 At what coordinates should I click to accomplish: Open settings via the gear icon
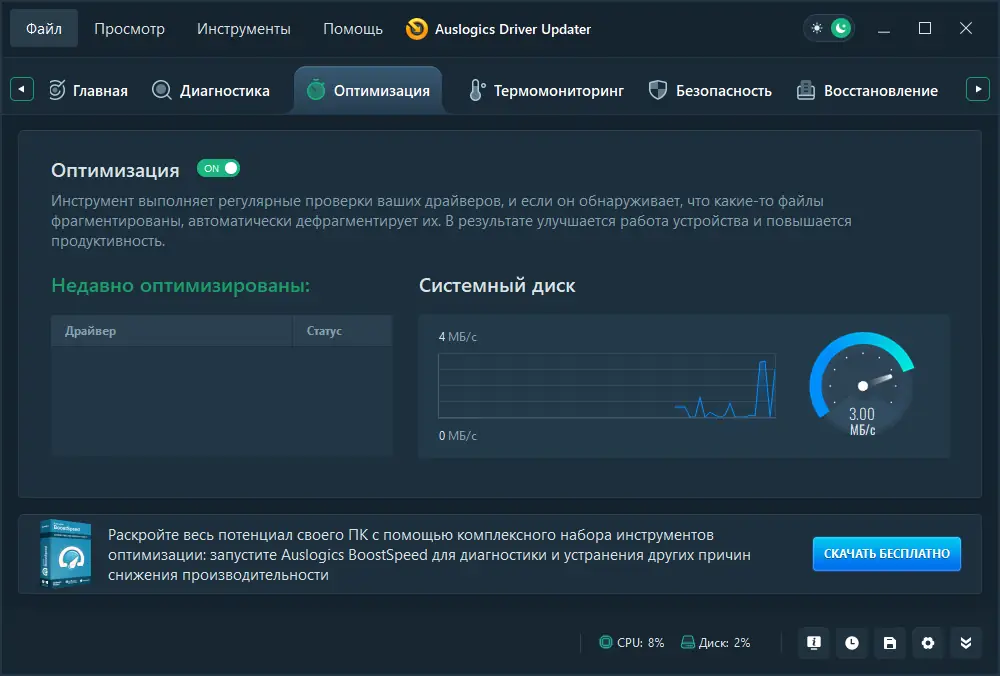coord(928,643)
